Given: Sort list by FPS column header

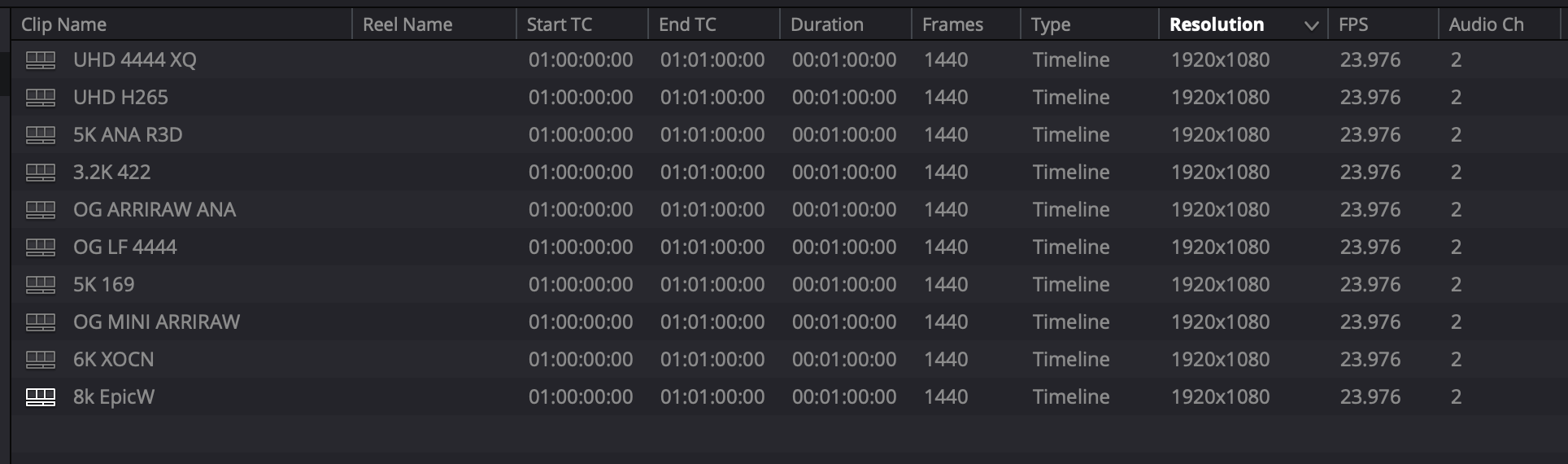Looking at the screenshot, I should 1353,24.
